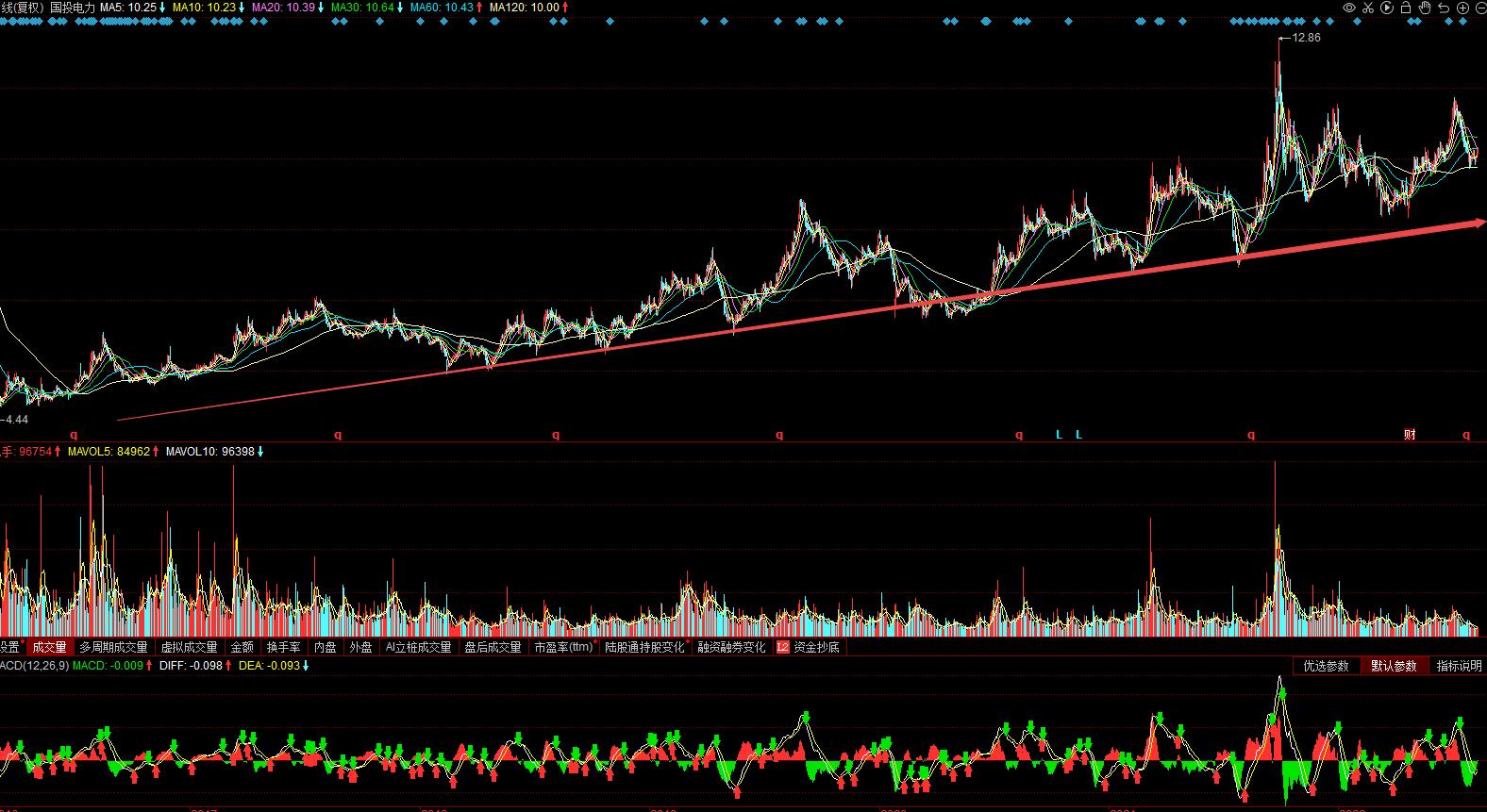1487x812 pixels.
Task: Open the 市盈率(ttm) indicator option
Action: [563, 648]
